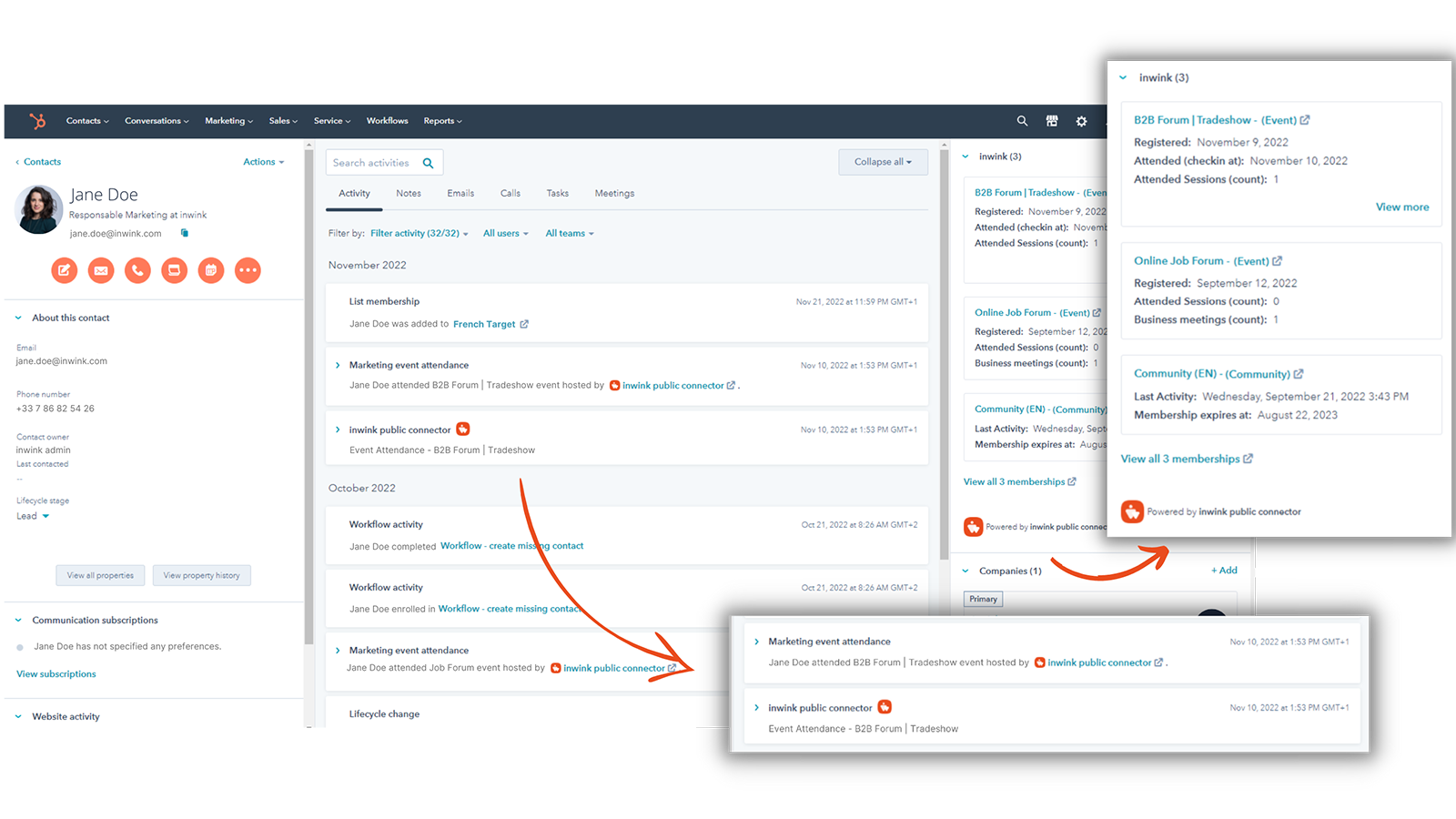This screenshot has height=819, width=1456.
Task: Switch to the Notes tab
Action: click(x=408, y=193)
